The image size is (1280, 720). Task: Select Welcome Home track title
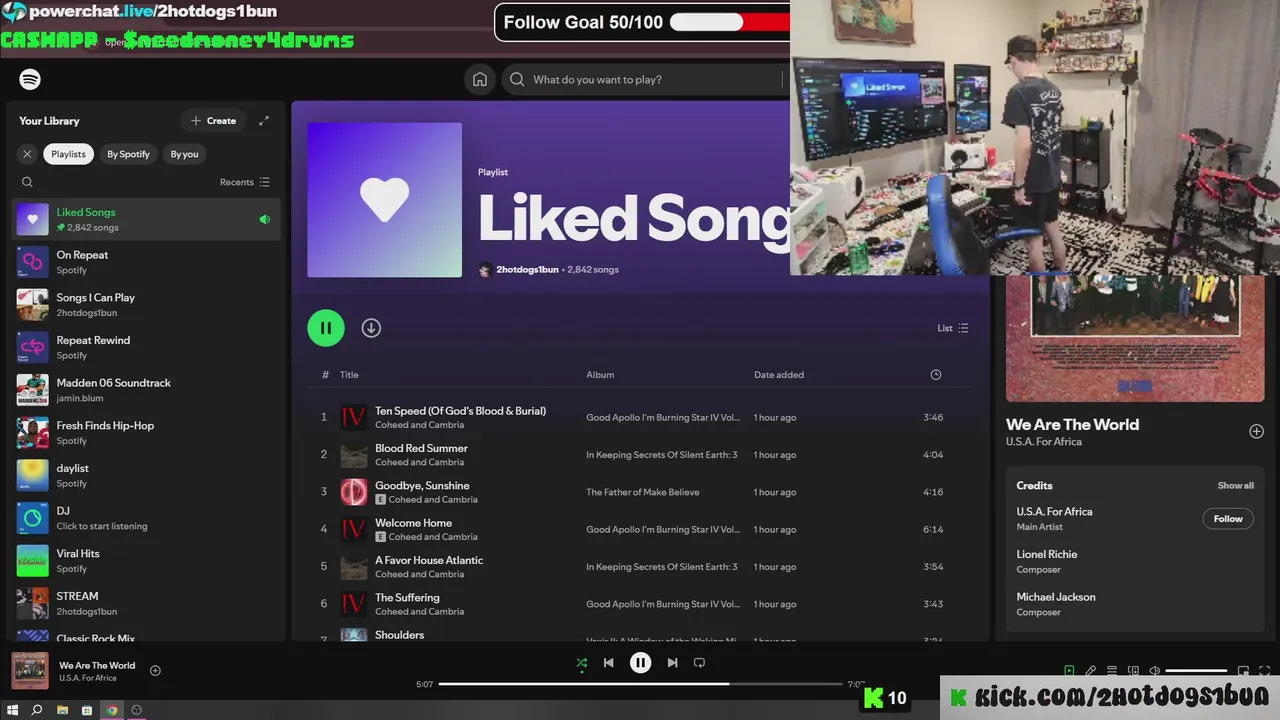click(x=413, y=523)
